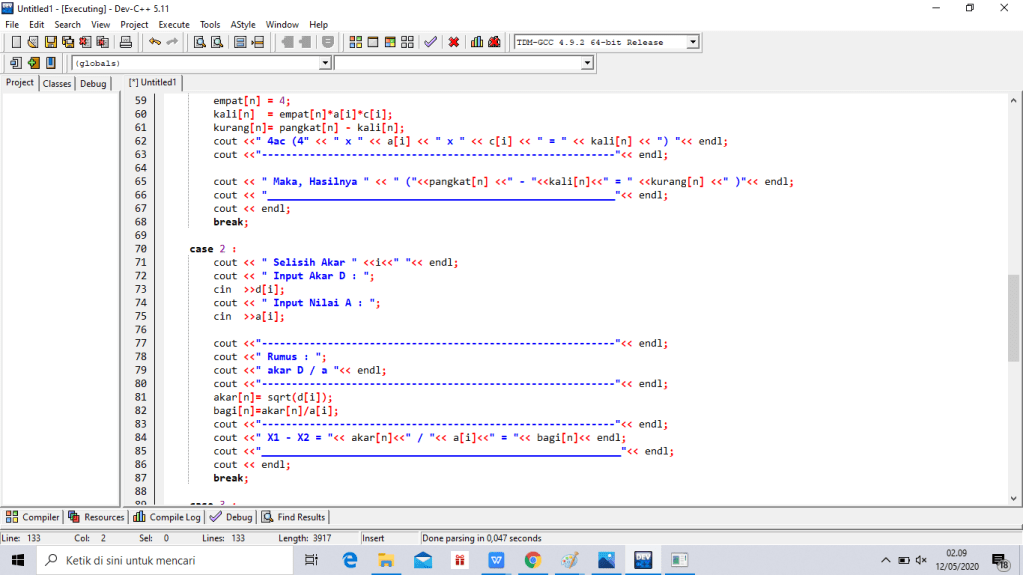
Task: Open the AStyle menu
Action: 242,24
